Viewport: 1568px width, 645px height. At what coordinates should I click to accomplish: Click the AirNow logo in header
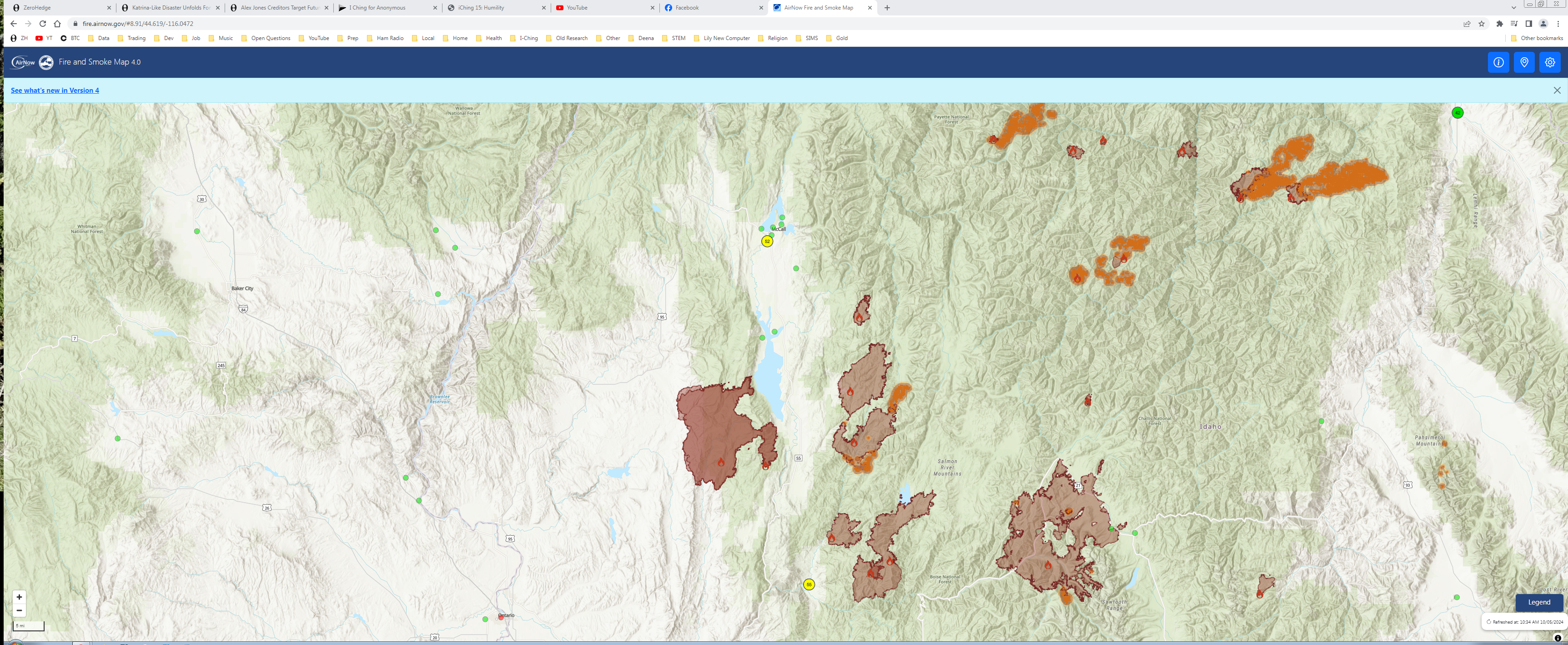click(23, 62)
